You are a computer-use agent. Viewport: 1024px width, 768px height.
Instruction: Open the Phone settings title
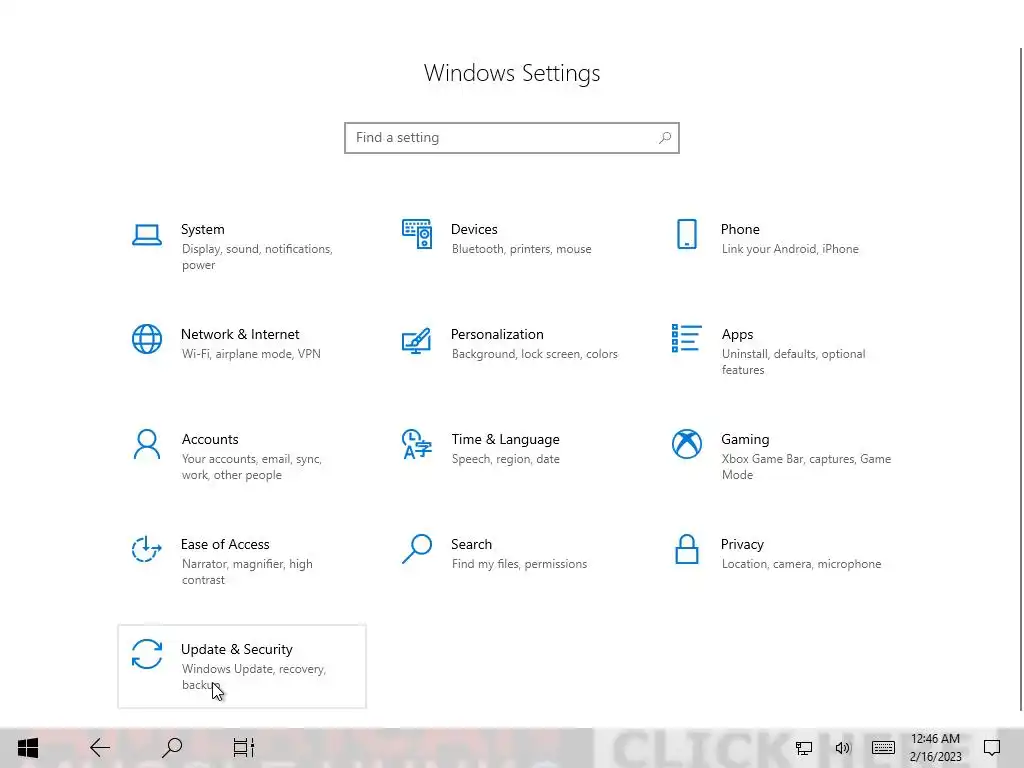(x=740, y=229)
